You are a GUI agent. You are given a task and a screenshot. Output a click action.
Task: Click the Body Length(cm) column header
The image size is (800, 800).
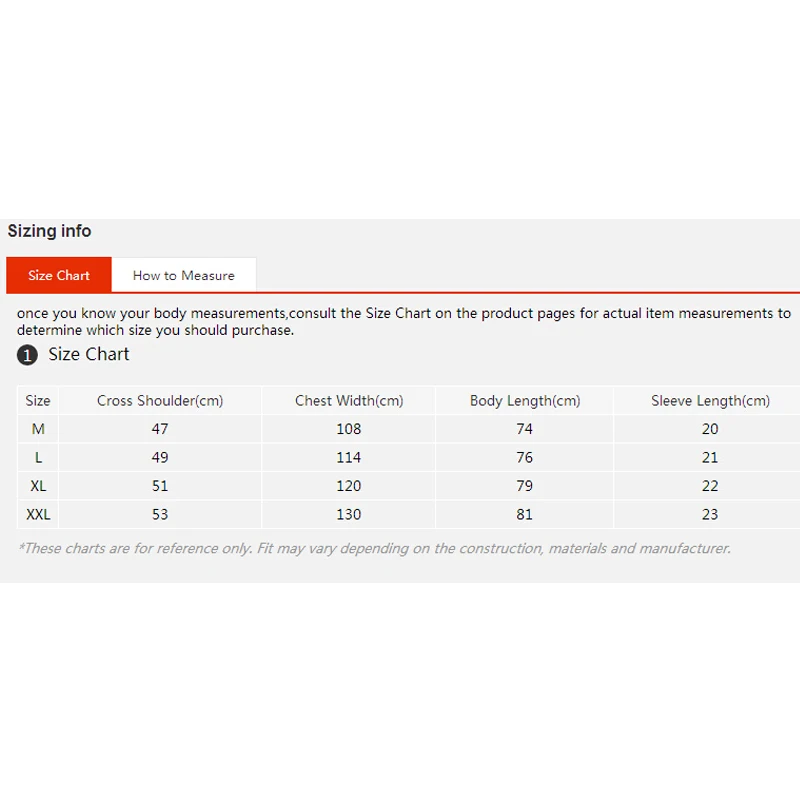coord(525,401)
